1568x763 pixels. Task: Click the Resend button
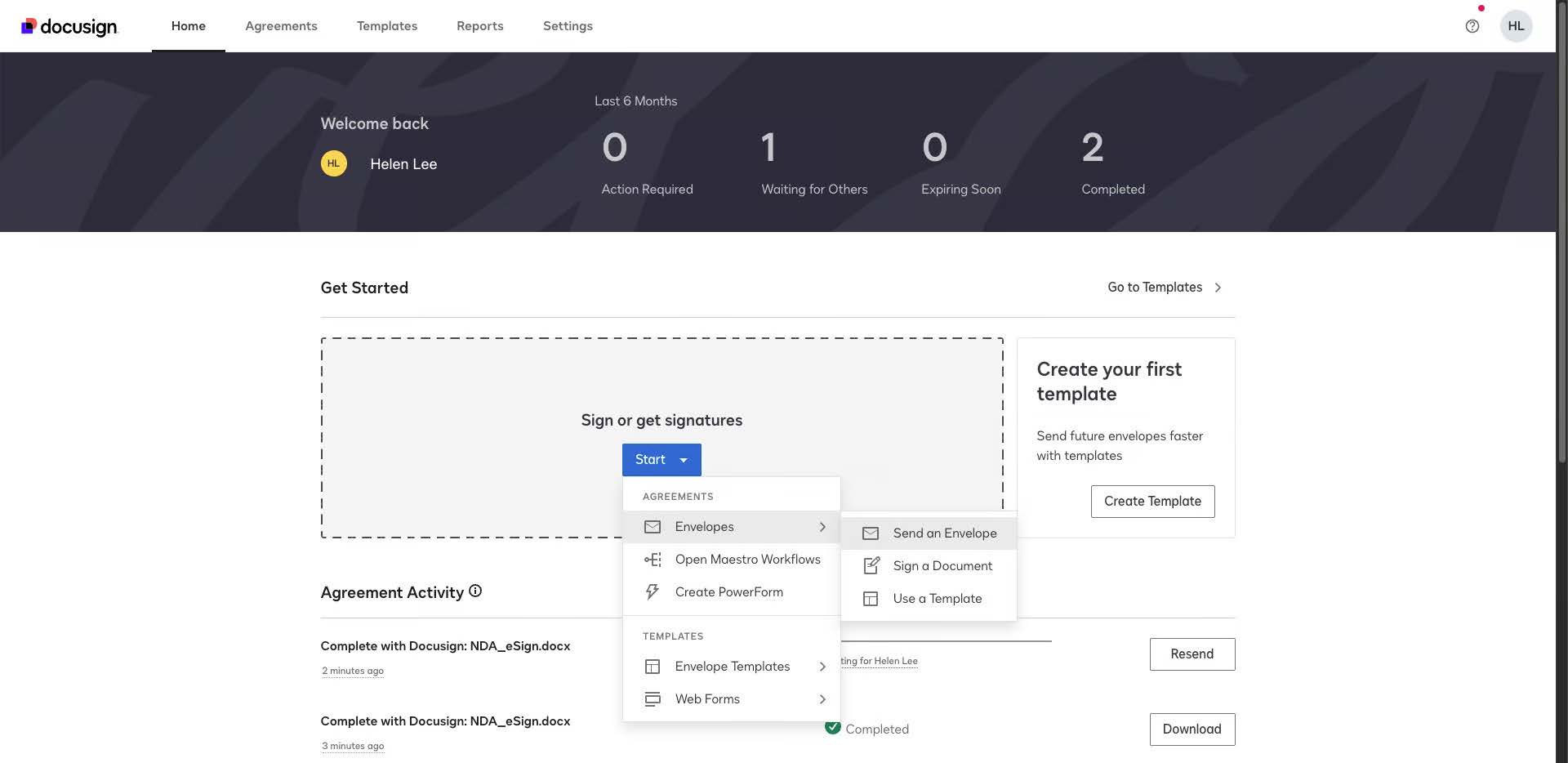pyautogui.click(x=1192, y=654)
